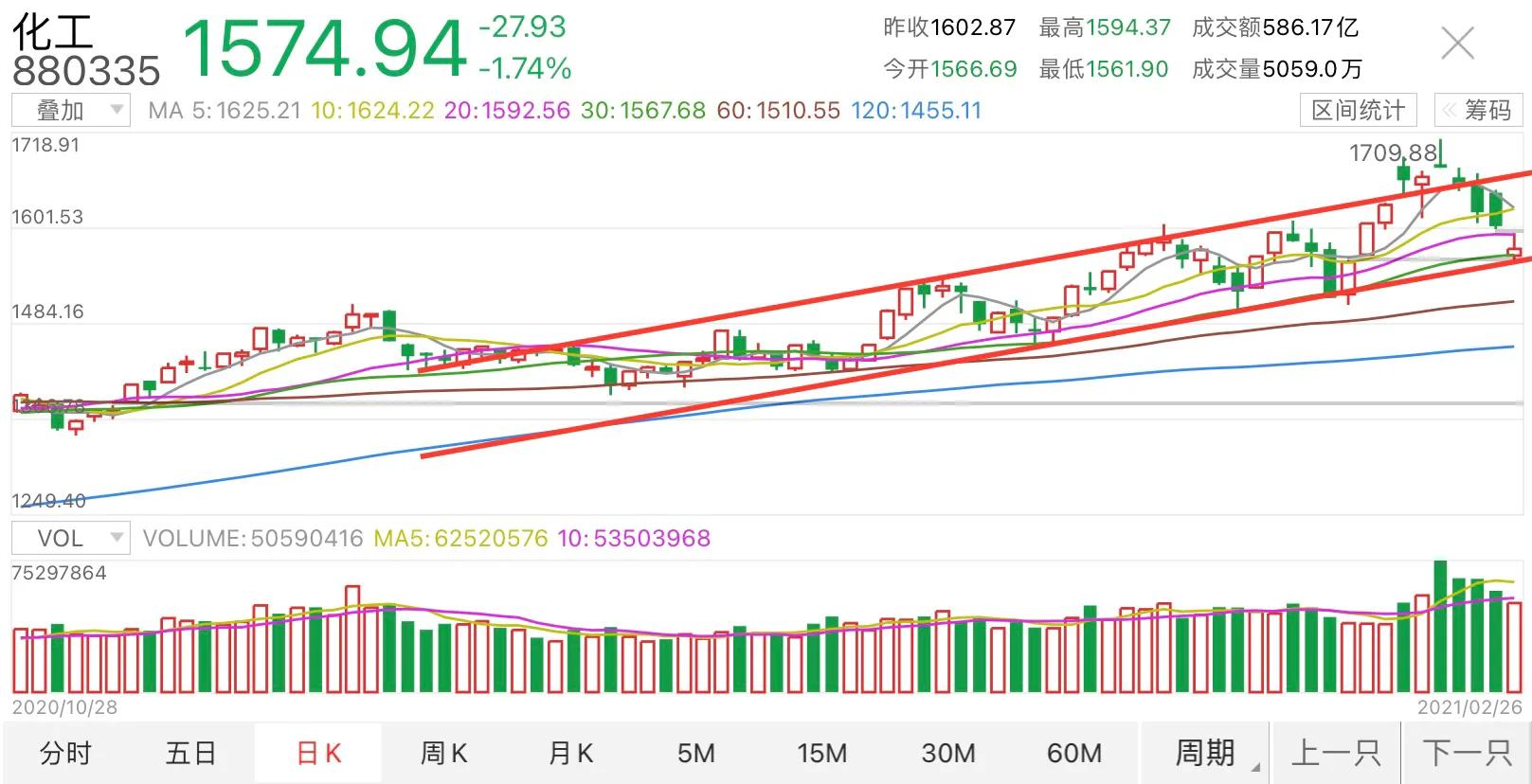Go to next stock with 下一只
Image resolution: width=1532 pixels, height=784 pixels.
1468,754
